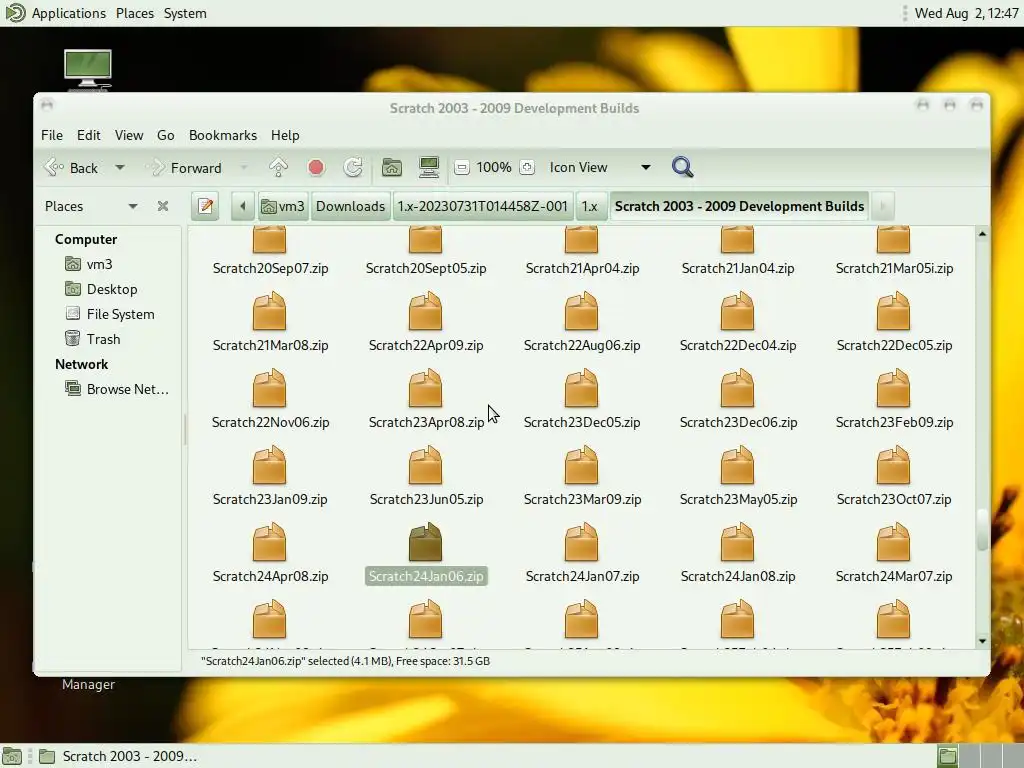Select the Scratch23Feb09.zip archive icon
Image resolution: width=1024 pixels, height=768 pixels.
(893, 389)
